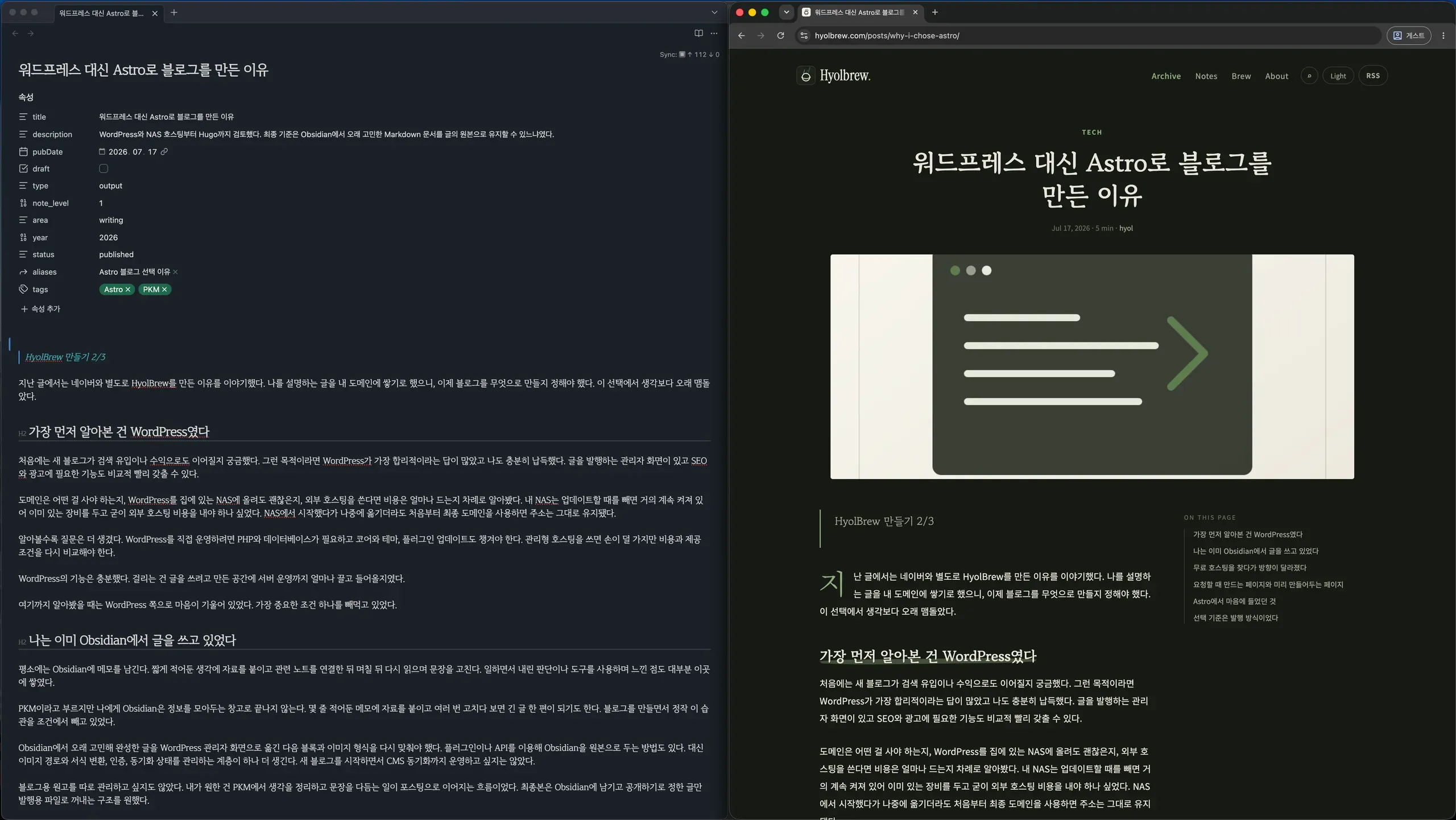
Task: Click the Hyolbrew logo
Action: pos(833,76)
